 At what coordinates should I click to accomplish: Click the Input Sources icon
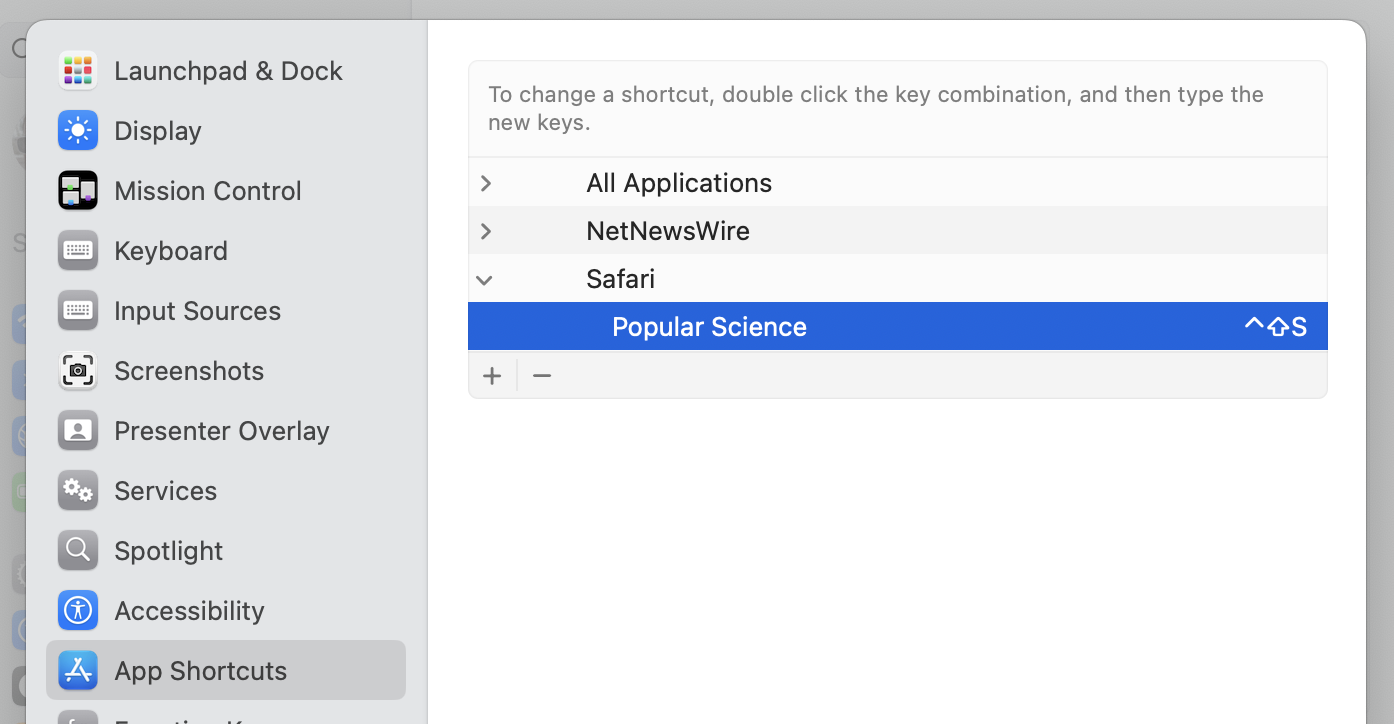tap(78, 311)
